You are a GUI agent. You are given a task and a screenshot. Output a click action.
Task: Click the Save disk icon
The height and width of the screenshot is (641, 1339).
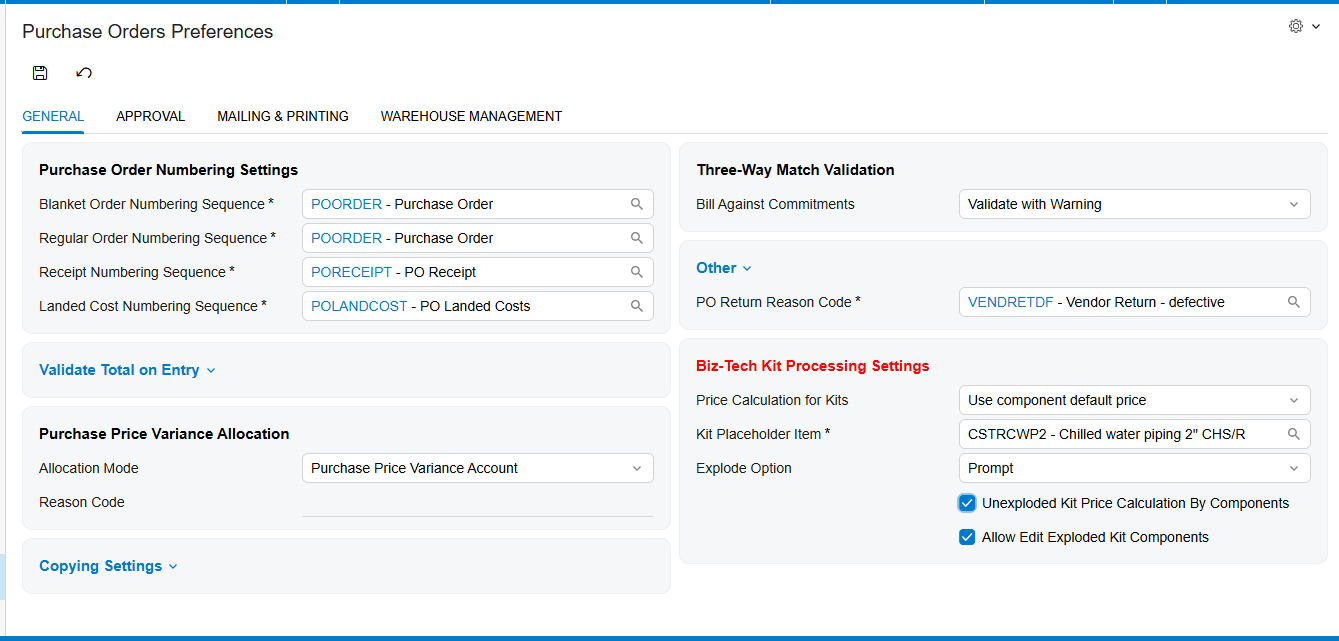point(40,73)
